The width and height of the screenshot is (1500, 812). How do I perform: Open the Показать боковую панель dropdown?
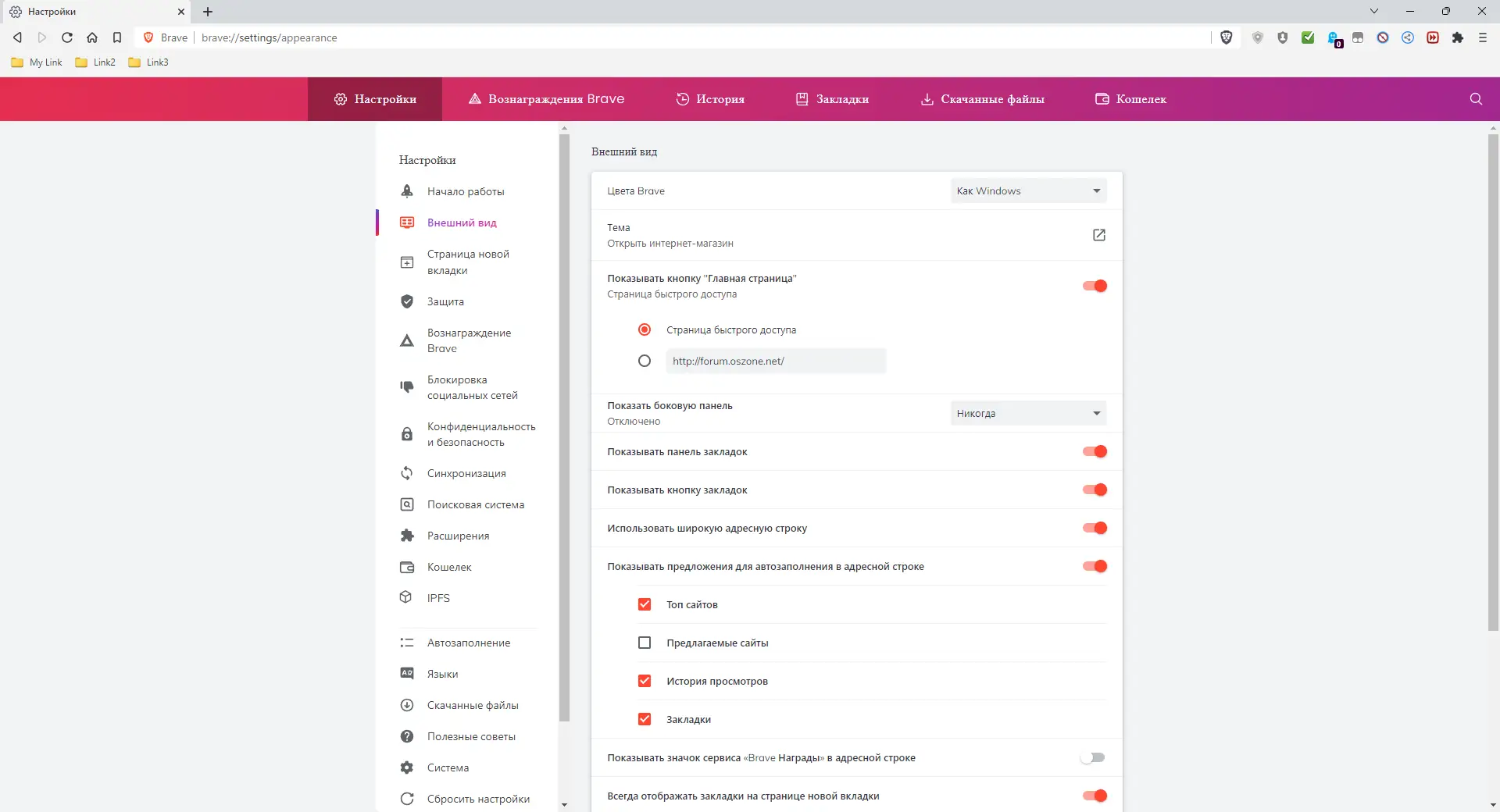[1028, 413]
